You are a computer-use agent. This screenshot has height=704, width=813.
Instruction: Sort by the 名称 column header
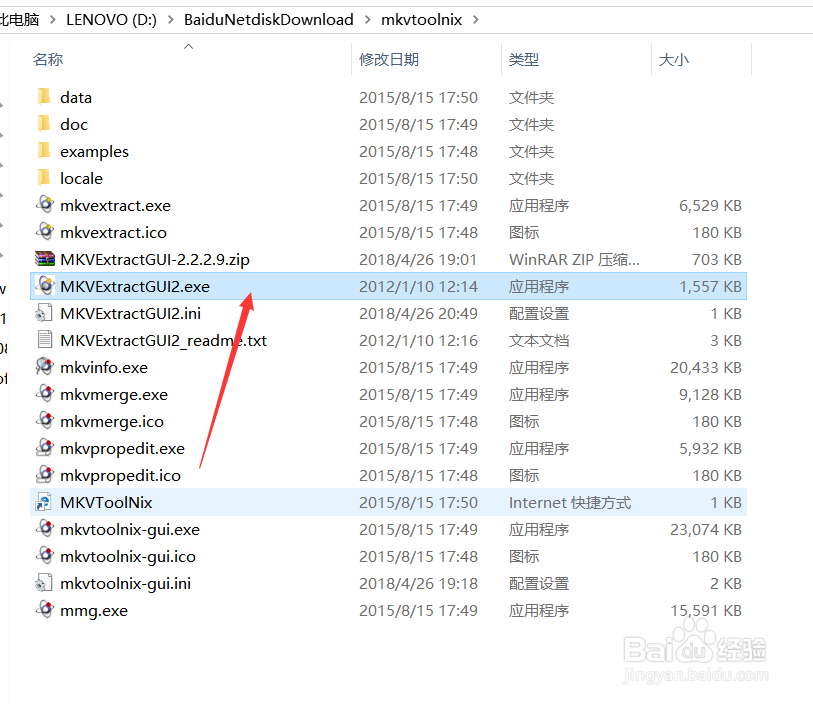pos(48,60)
